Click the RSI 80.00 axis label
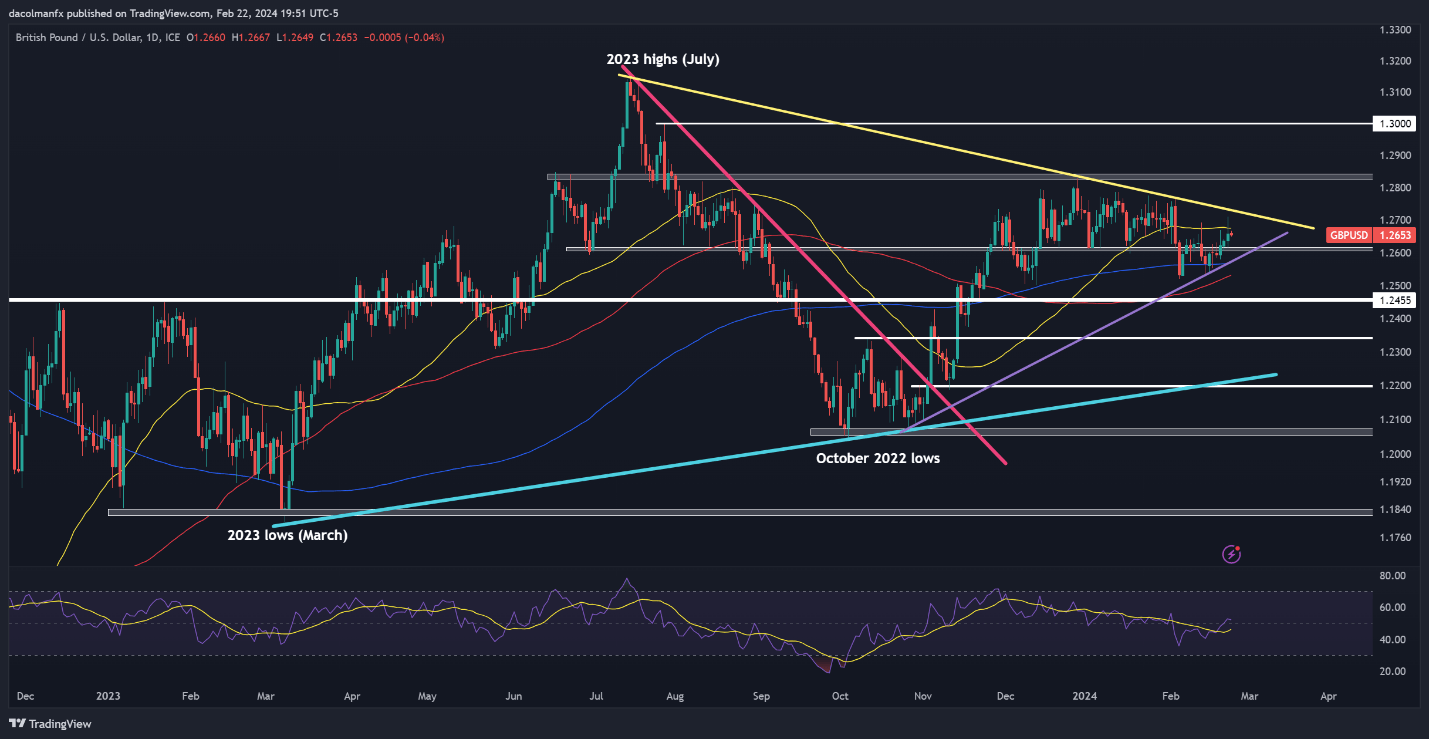The width and height of the screenshot is (1429, 739). (1392, 576)
